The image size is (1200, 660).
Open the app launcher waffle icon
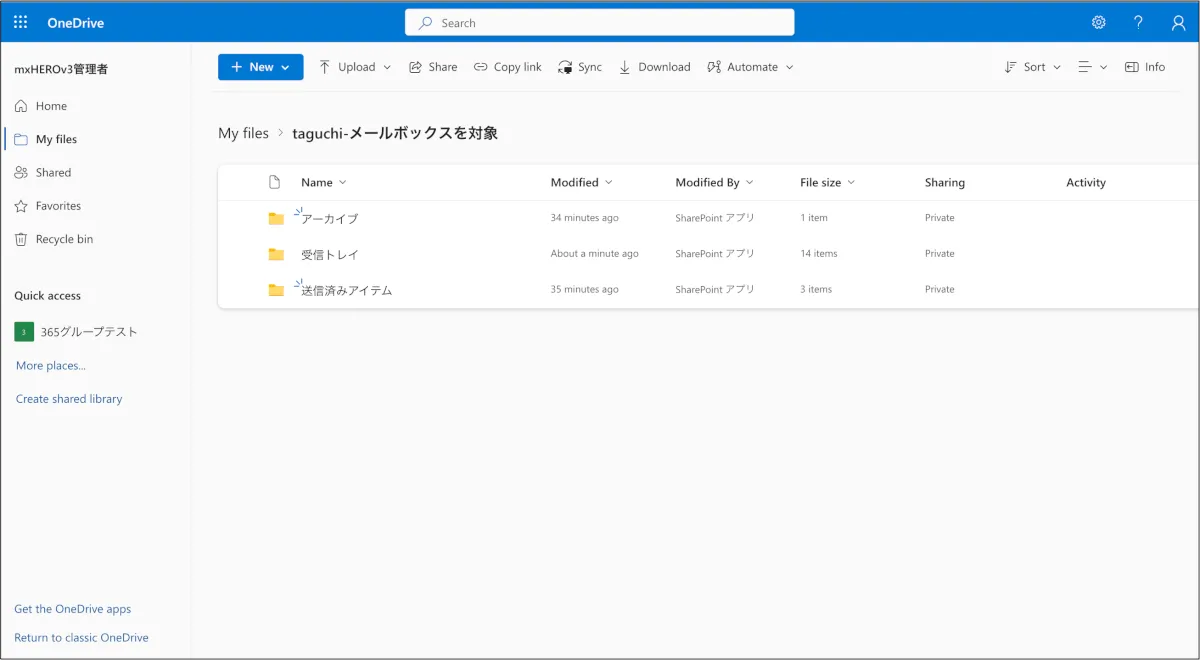click(x=20, y=22)
